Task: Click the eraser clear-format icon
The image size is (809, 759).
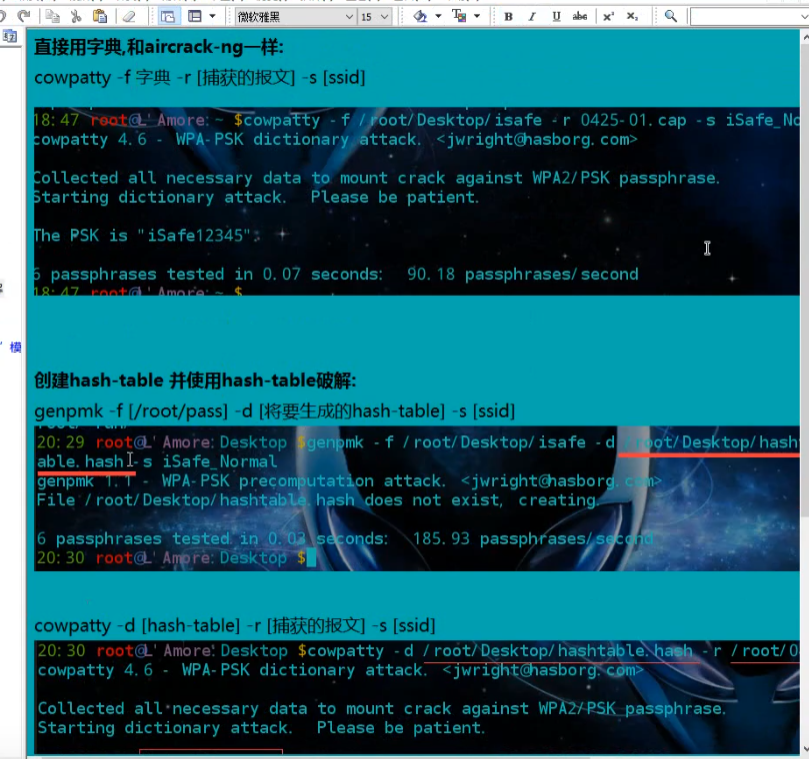Action: 129,17
